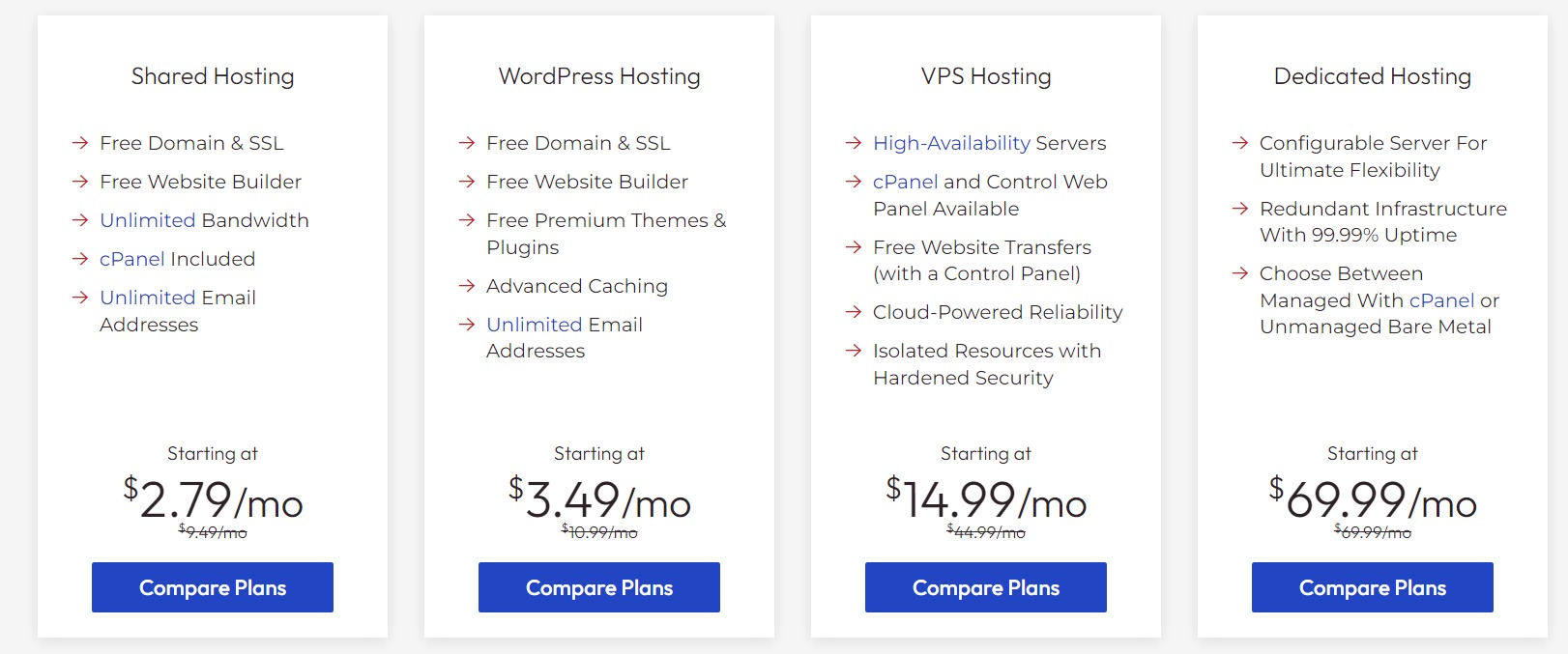The width and height of the screenshot is (1568, 654).
Task: Open cPanel link in Dedicated Hosting card
Action: (1441, 300)
